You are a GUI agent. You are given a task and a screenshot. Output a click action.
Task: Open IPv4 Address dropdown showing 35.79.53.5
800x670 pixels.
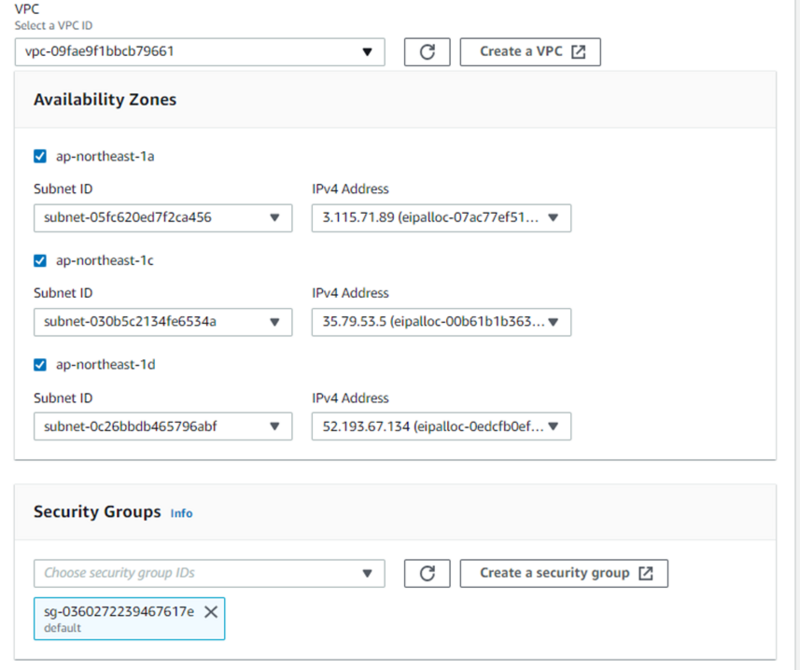441,322
